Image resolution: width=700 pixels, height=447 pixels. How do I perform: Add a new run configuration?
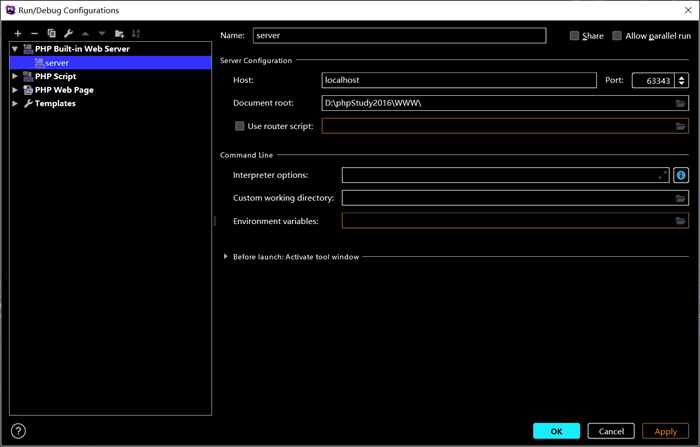point(17,33)
